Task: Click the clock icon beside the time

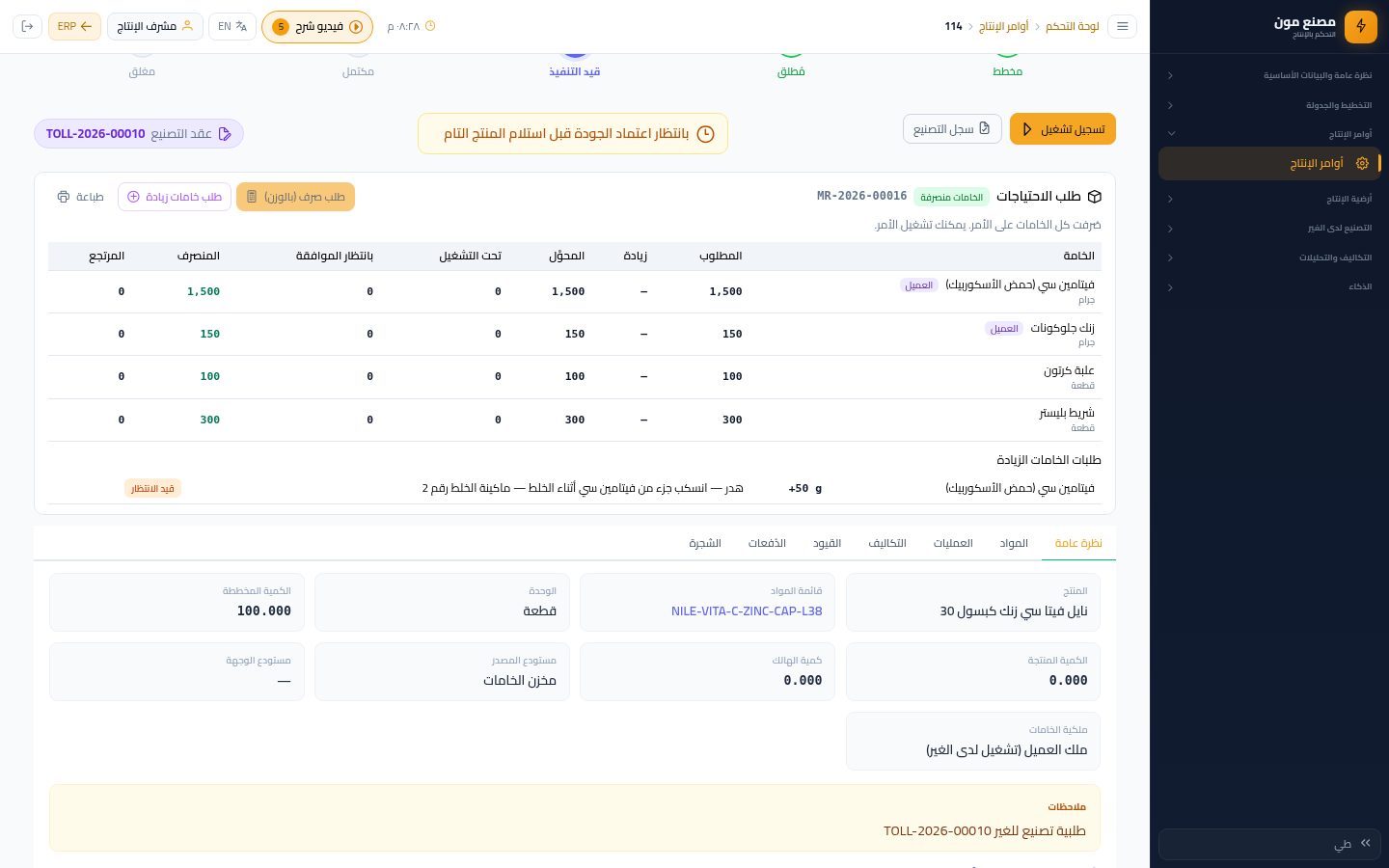Action: pos(430,26)
